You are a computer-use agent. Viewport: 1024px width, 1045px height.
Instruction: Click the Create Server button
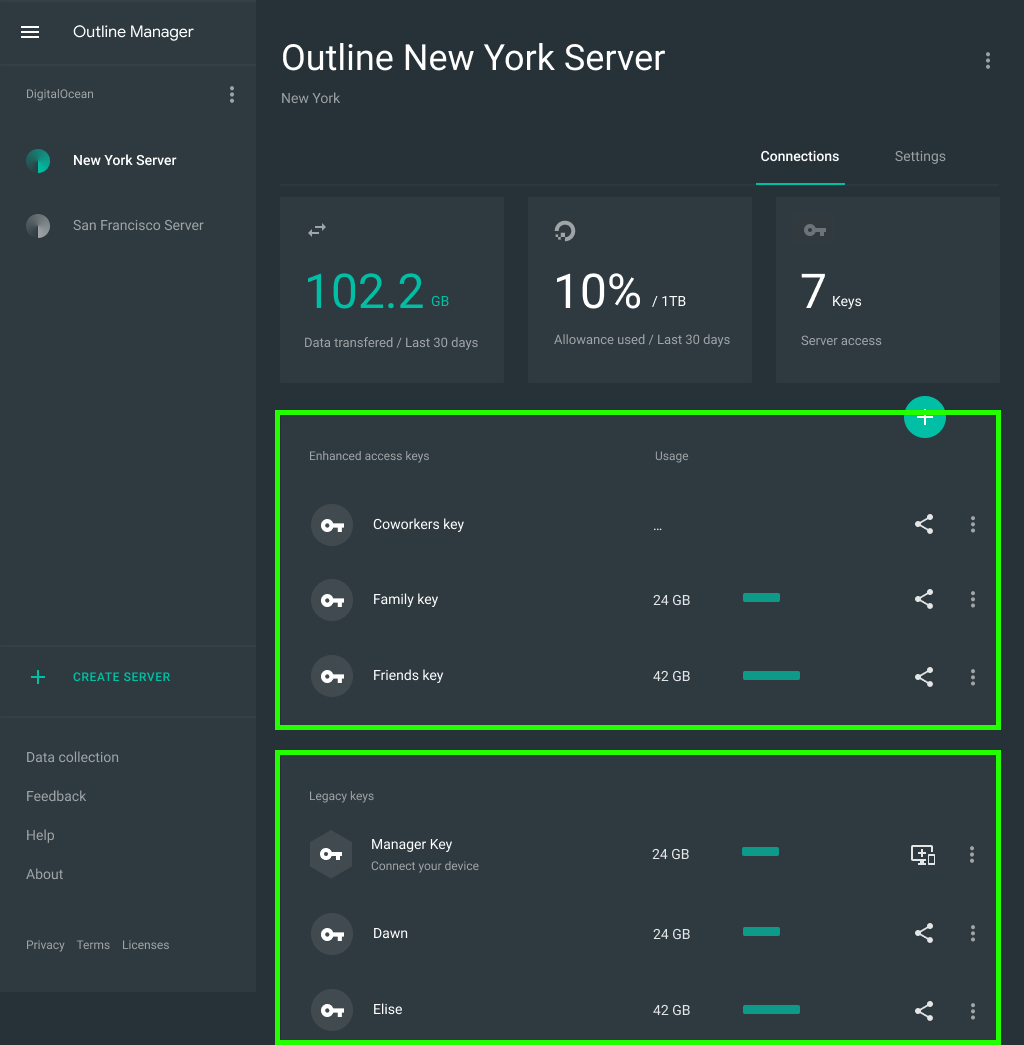click(x=121, y=677)
